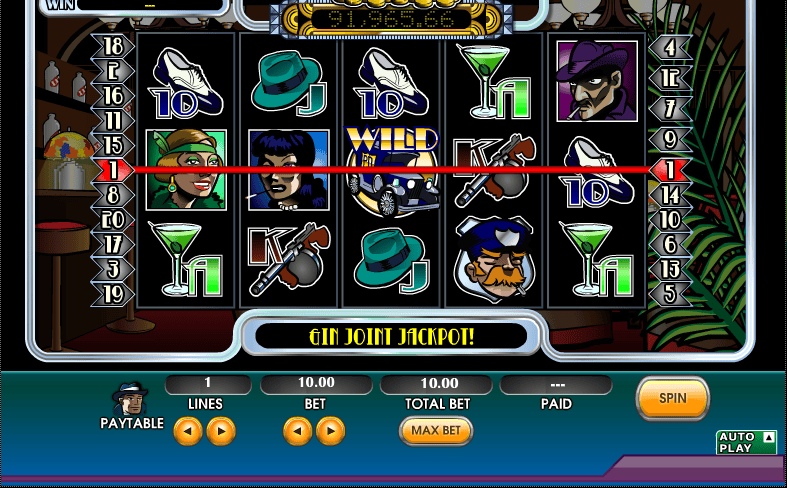787x488 pixels.
Task: Click the Gin Joint Jackpot banner
Action: tap(391, 337)
